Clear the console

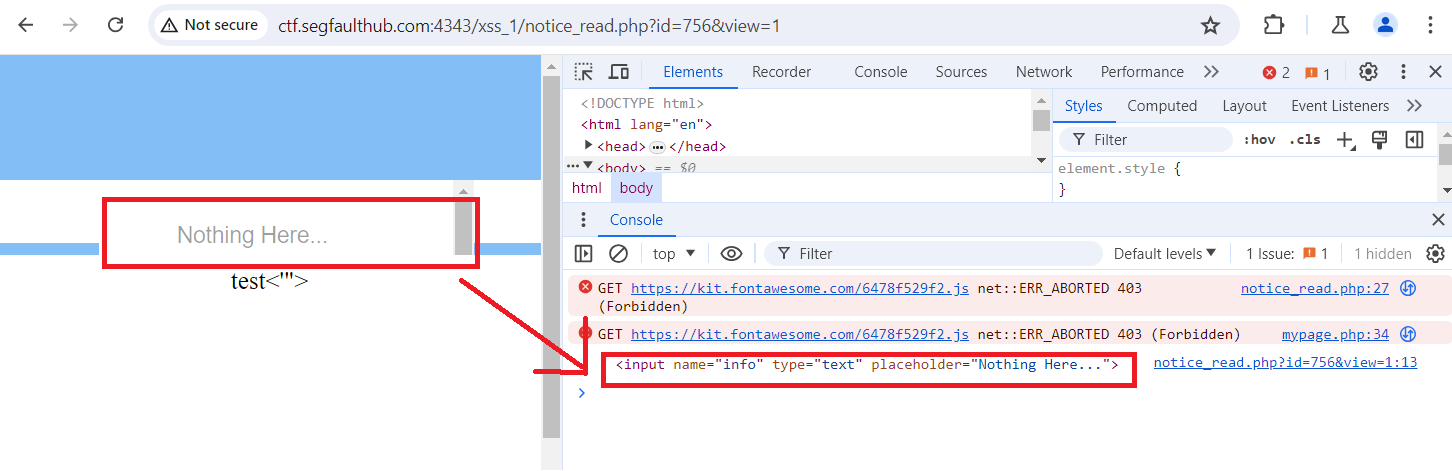[619, 254]
